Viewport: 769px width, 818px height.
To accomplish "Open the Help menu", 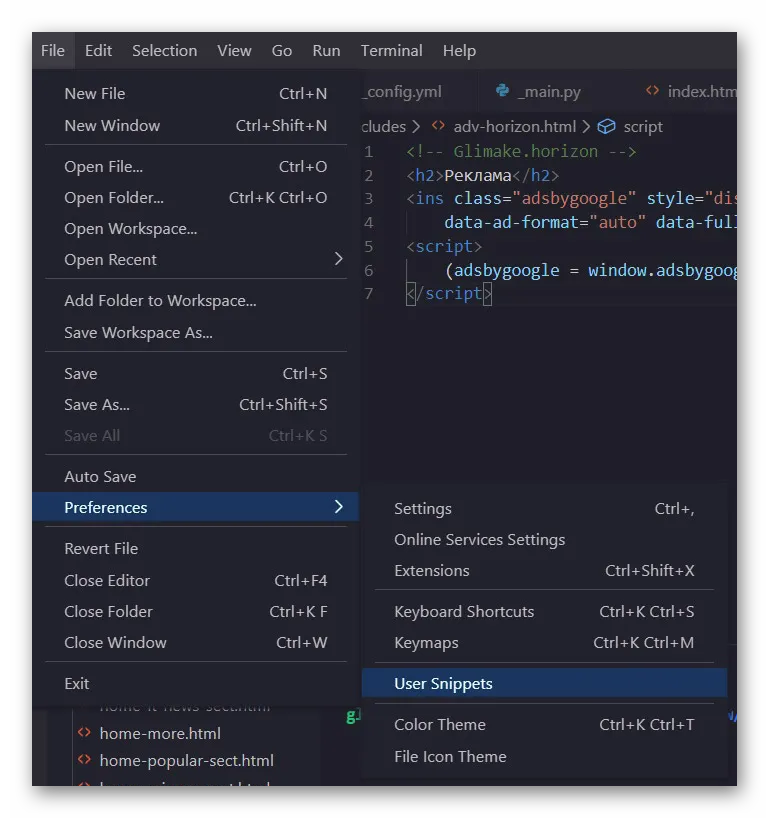I will point(459,51).
